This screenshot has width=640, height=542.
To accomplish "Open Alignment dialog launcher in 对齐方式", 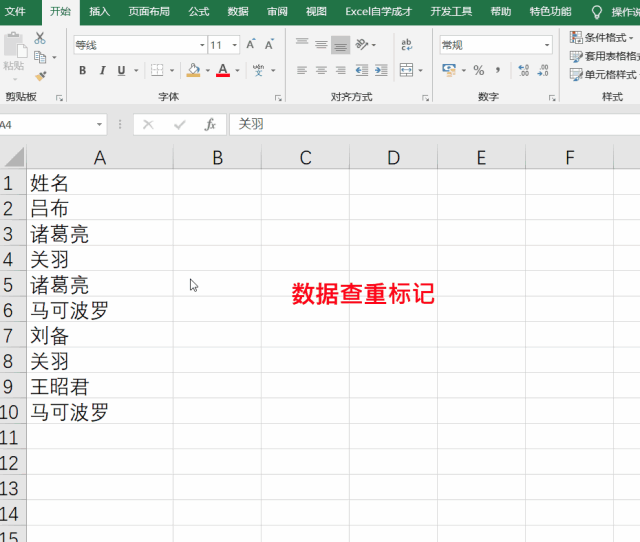I will click(425, 98).
